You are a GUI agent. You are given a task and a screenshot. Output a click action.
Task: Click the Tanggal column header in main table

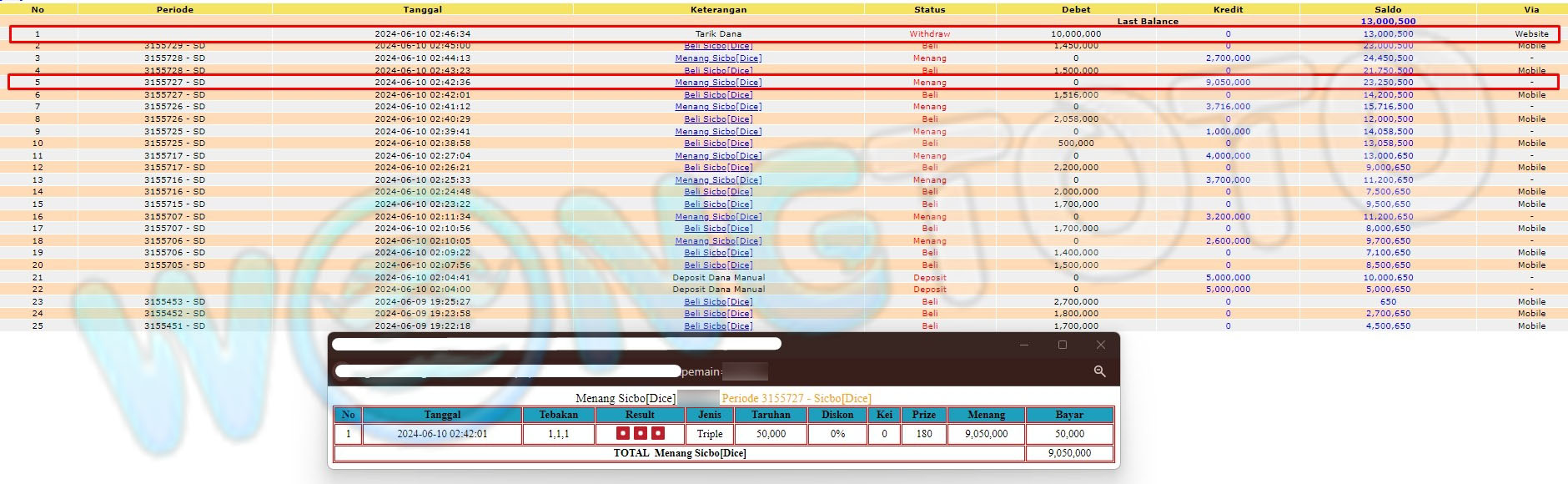tap(422, 9)
